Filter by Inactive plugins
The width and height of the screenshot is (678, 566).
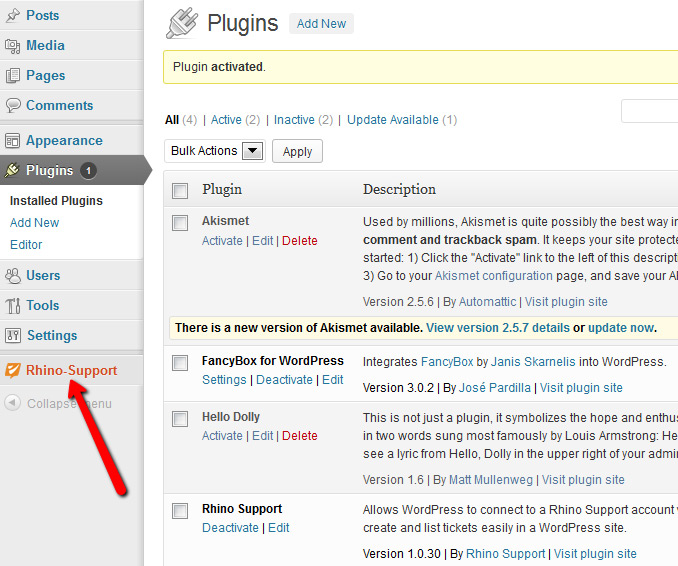[294, 120]
